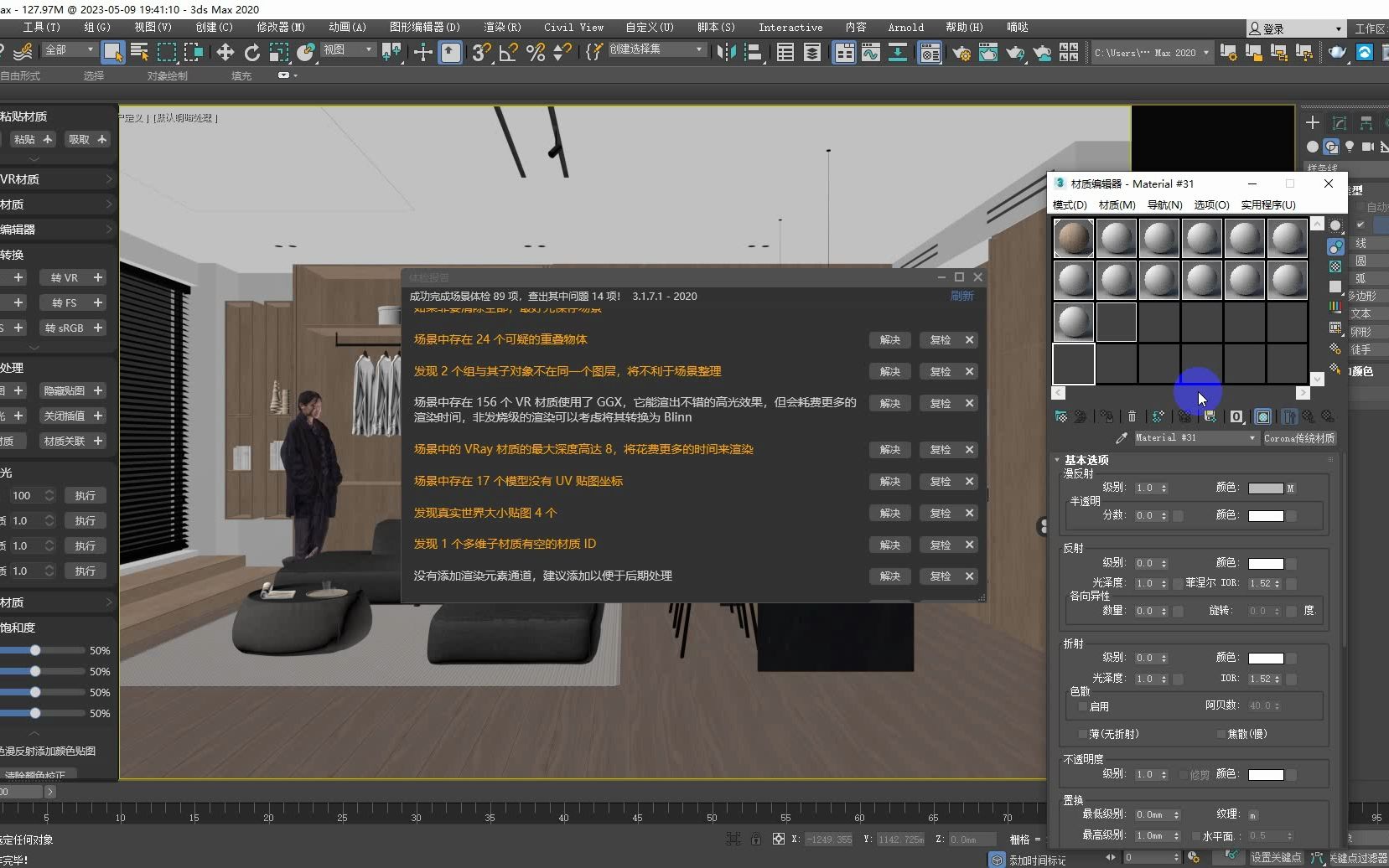Open the Curve Editor from the toolbar

pyautogui.click(x=872, y=52)
